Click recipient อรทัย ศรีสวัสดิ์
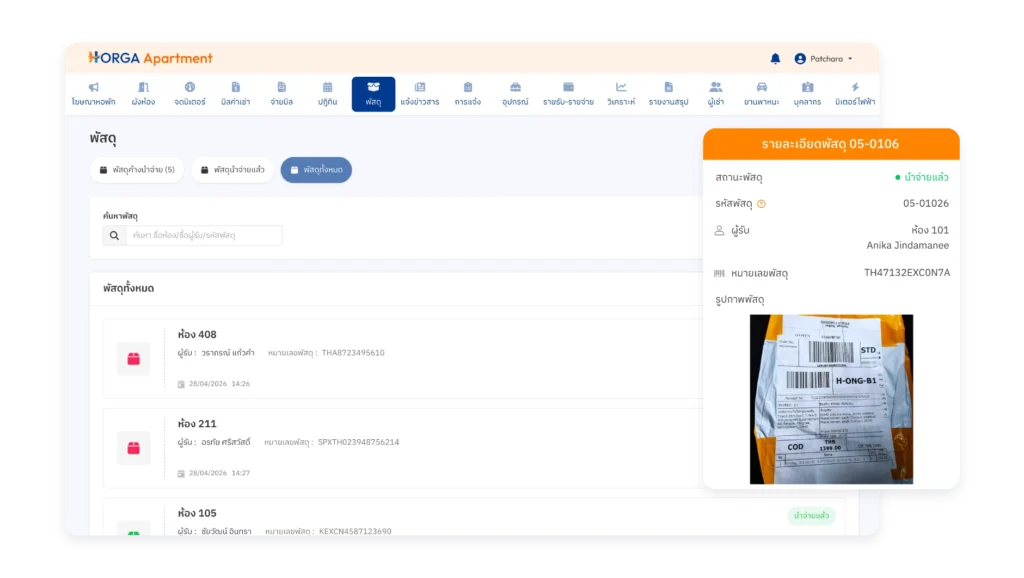1024x578 pixels. point(226,442)
